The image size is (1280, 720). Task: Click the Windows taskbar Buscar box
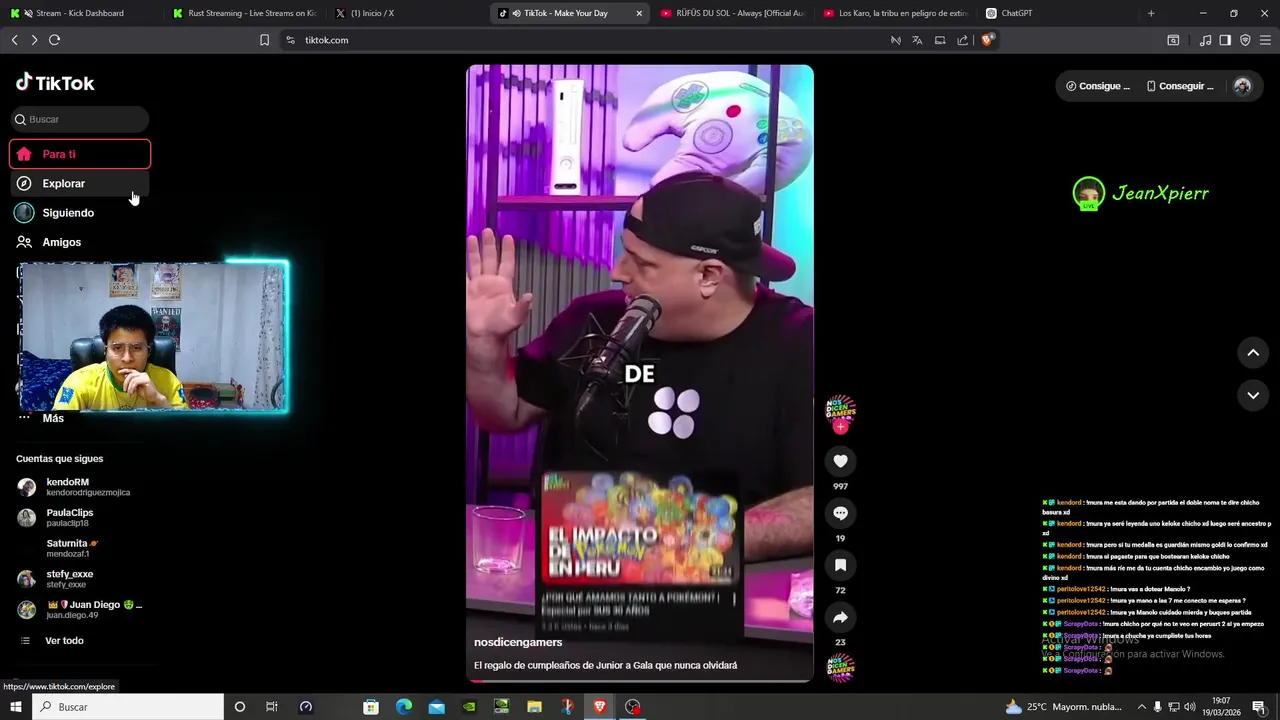tap(128, 707)
